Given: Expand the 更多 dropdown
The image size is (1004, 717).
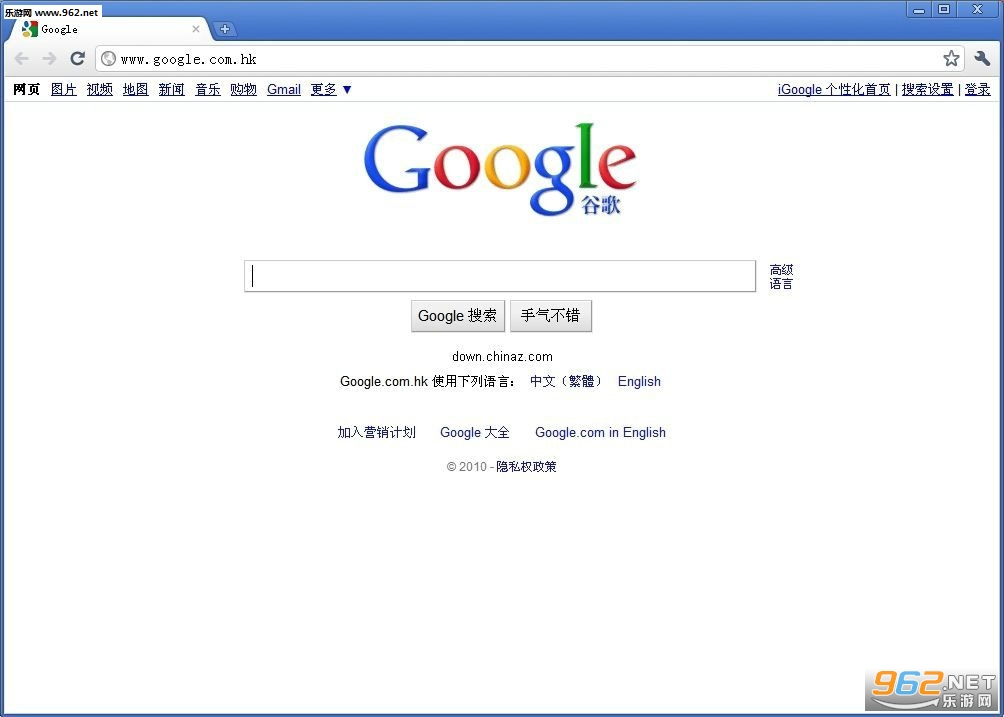Looking at the screenshot, I should point(330,90).
